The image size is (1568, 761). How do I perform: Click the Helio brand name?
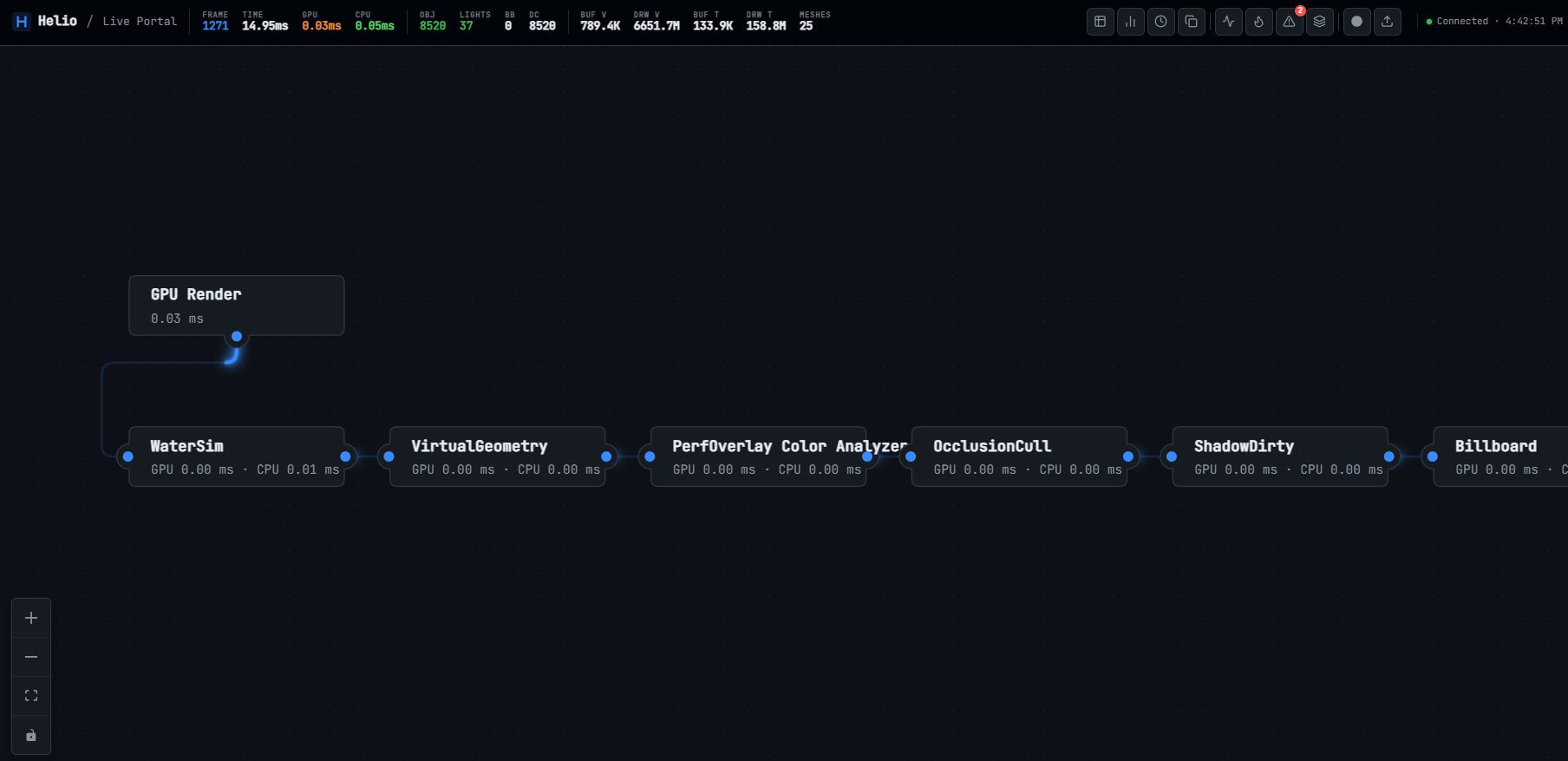[x=57, y=21]
